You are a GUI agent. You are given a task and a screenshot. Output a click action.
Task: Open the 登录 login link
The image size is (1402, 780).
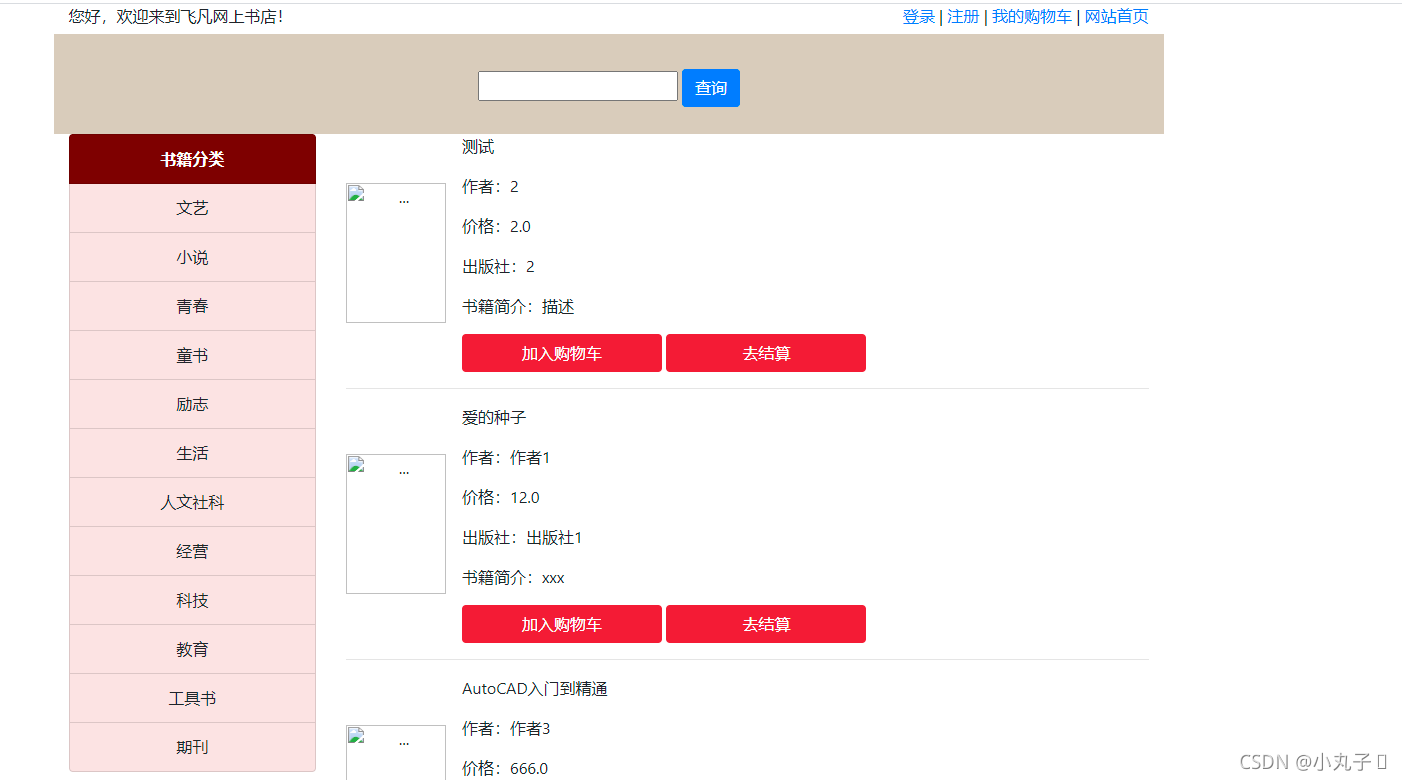click(919, 17)
